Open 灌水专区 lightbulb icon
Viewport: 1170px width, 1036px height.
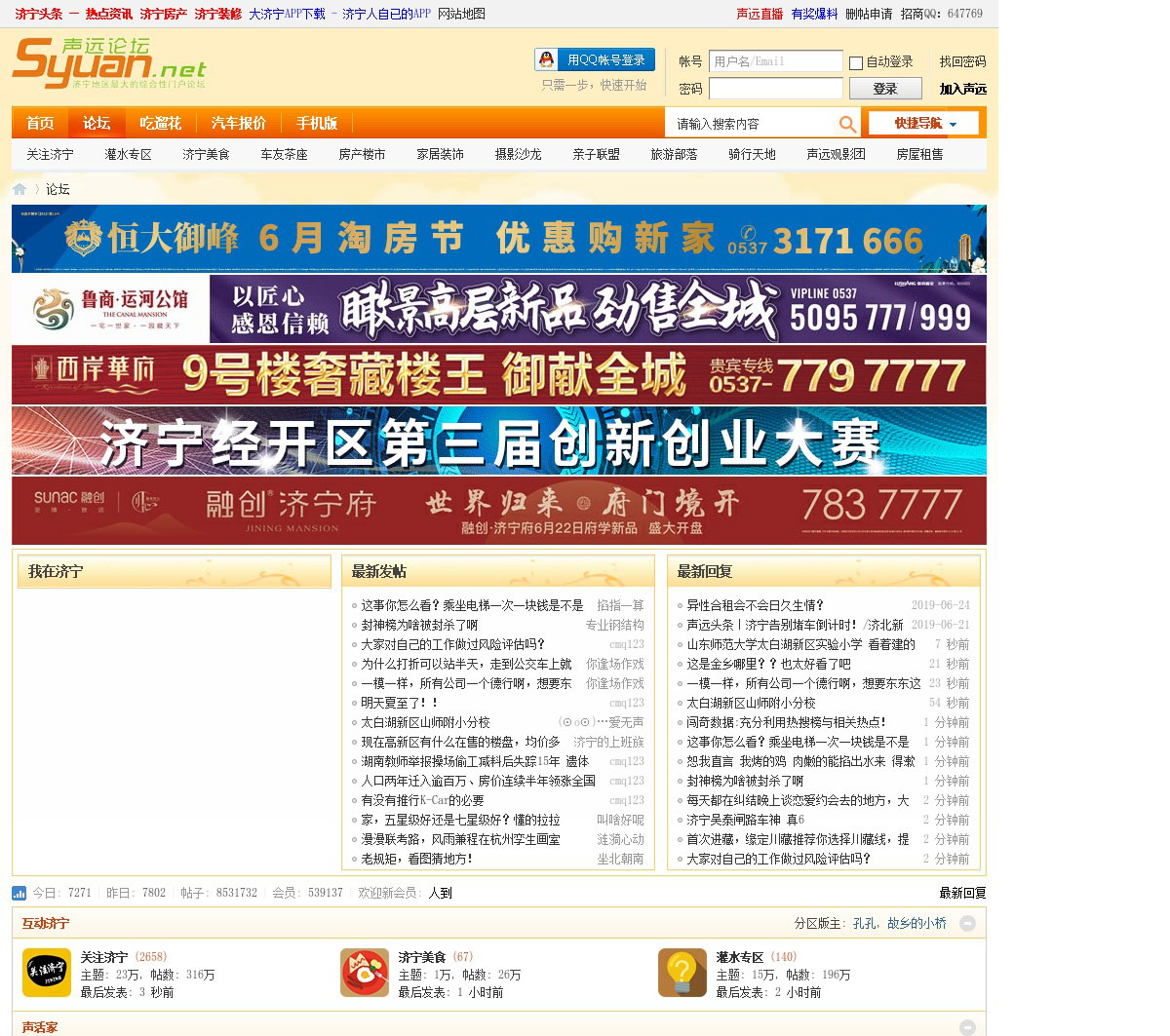tap(682, 973)
